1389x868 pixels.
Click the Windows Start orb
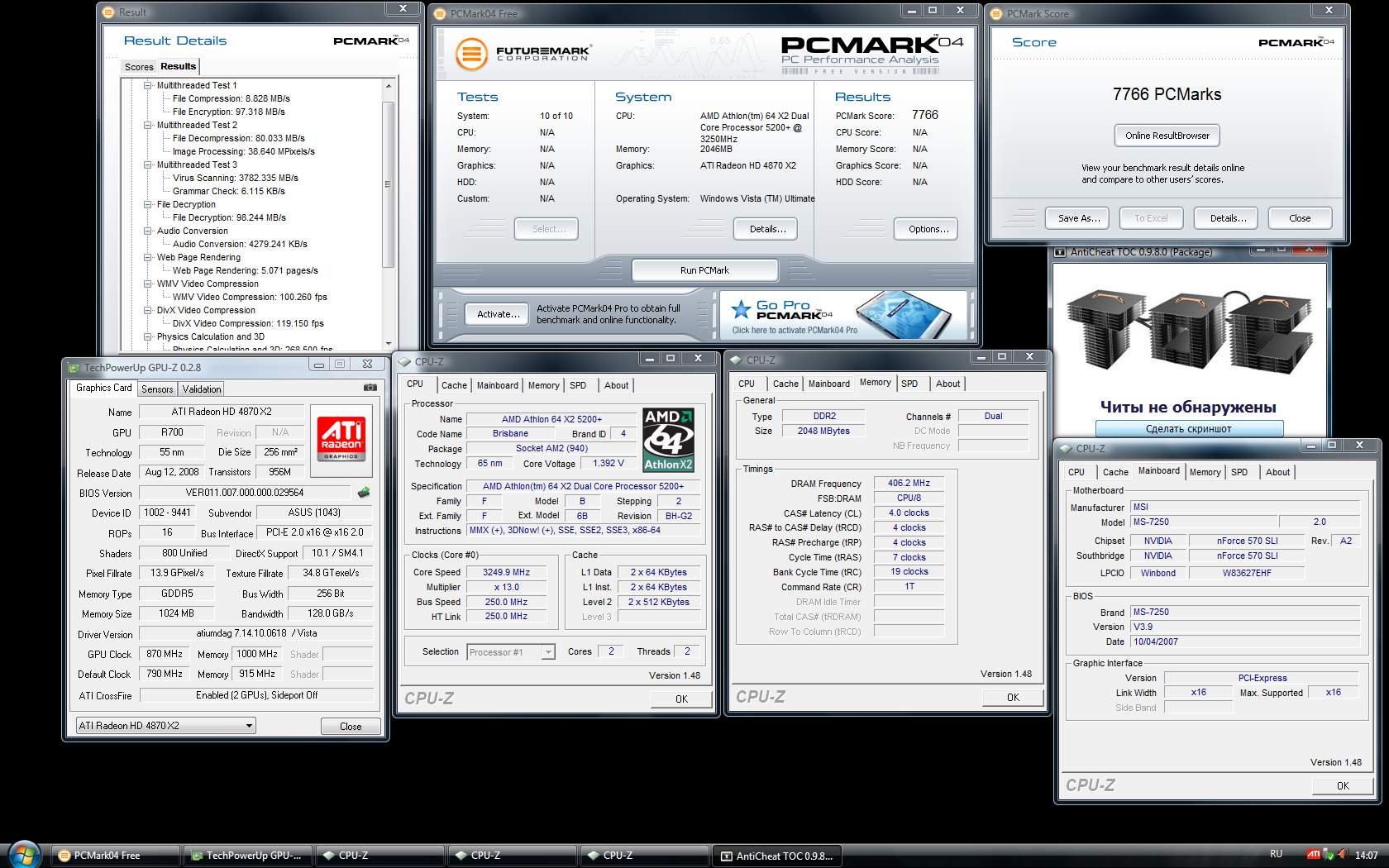tap(24, 855)
